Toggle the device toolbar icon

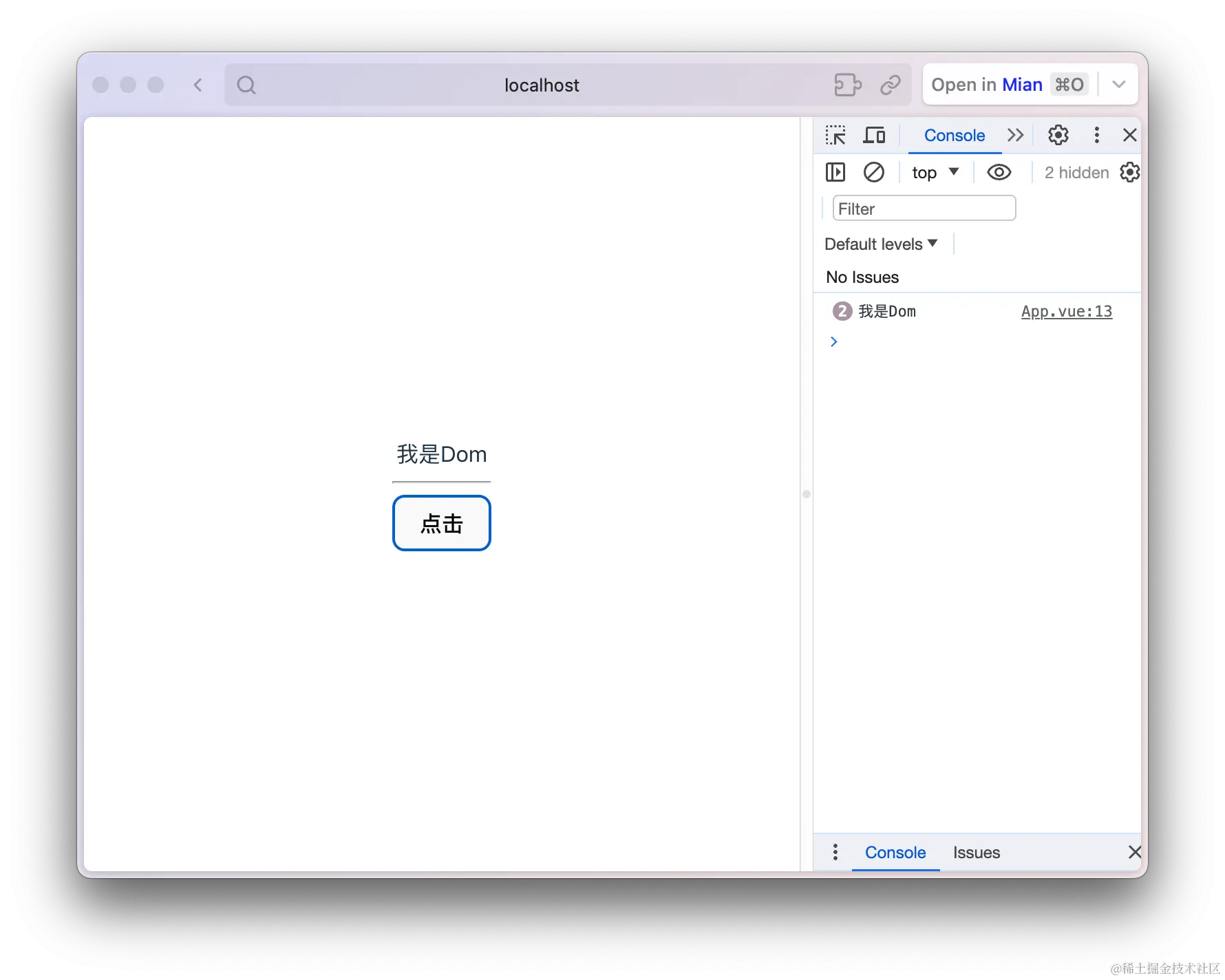(874, 135)
